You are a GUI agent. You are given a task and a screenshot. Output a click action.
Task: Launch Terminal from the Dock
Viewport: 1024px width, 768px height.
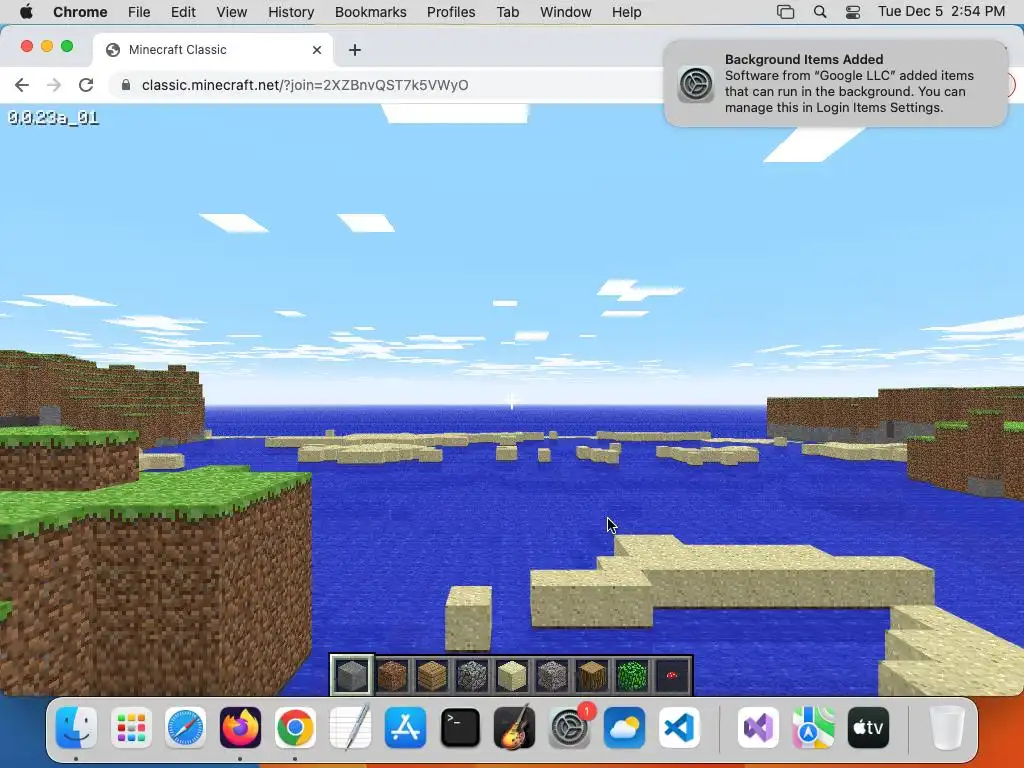click(x=460, y=727)
